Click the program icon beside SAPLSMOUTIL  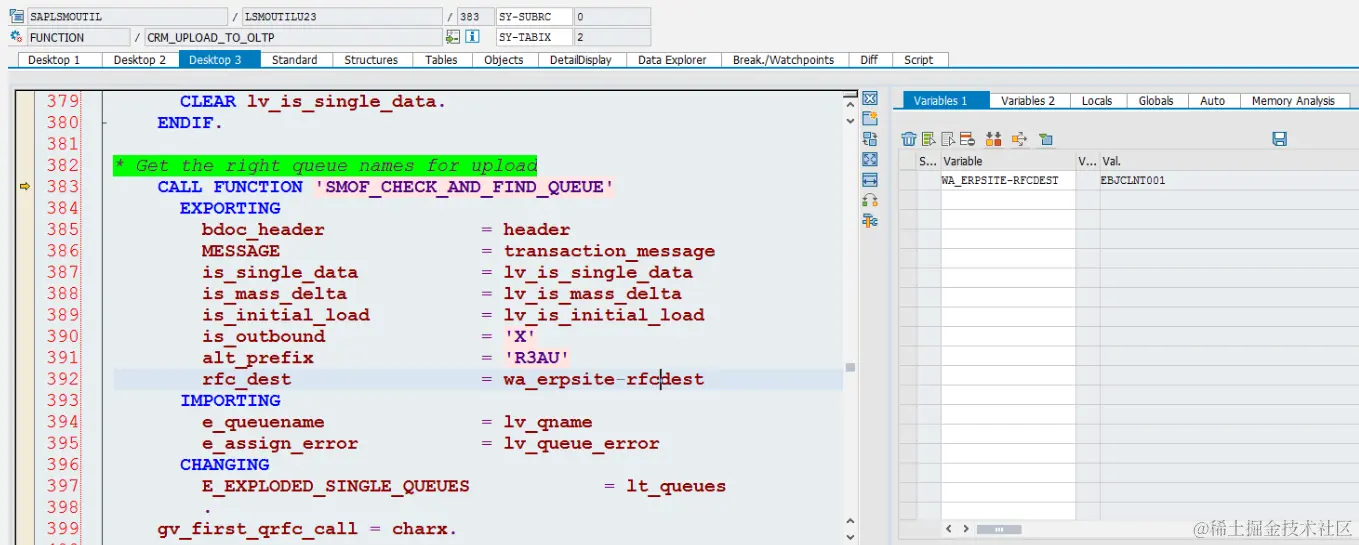[x=16, y=17]
